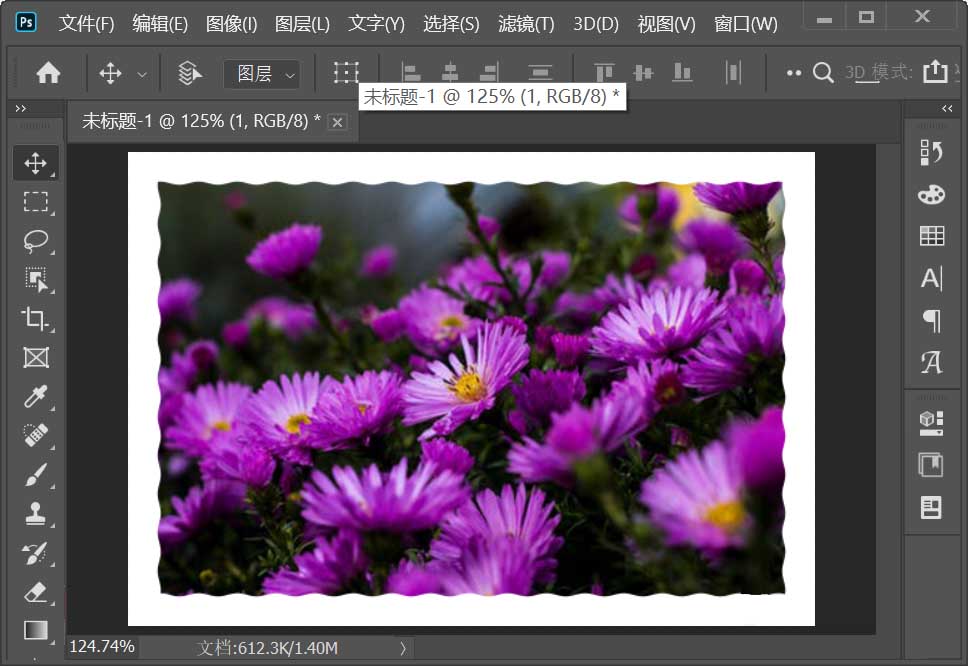
Task: Open document info chevron at status bar
Action: pos(404,647)
